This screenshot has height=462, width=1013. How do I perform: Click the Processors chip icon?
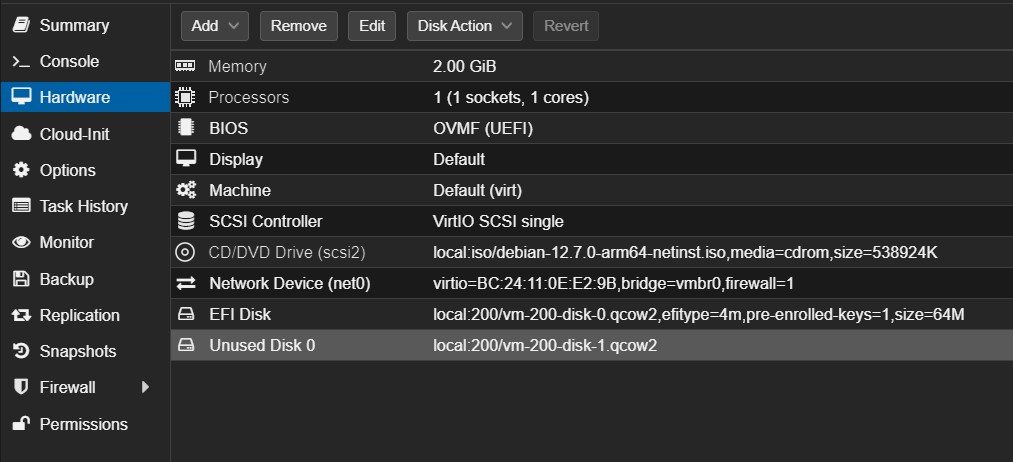(x=185, y=97)
